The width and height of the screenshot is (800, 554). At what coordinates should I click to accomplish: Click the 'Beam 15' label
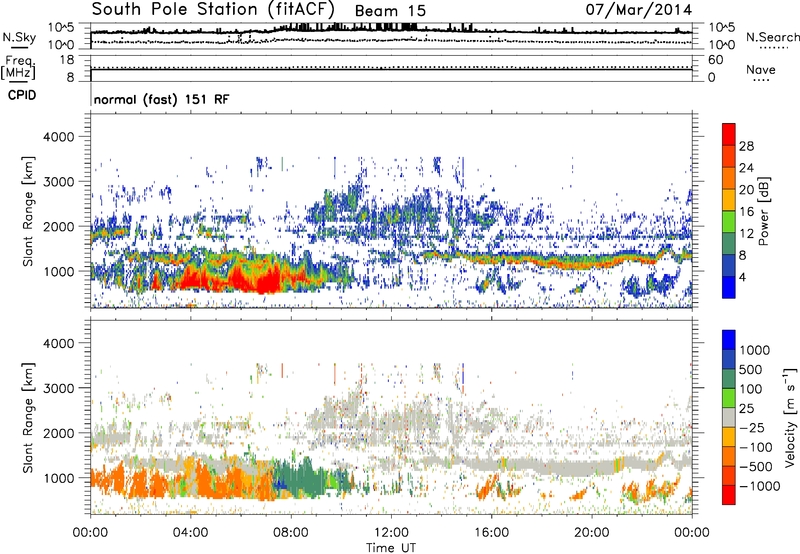[390, 11]
